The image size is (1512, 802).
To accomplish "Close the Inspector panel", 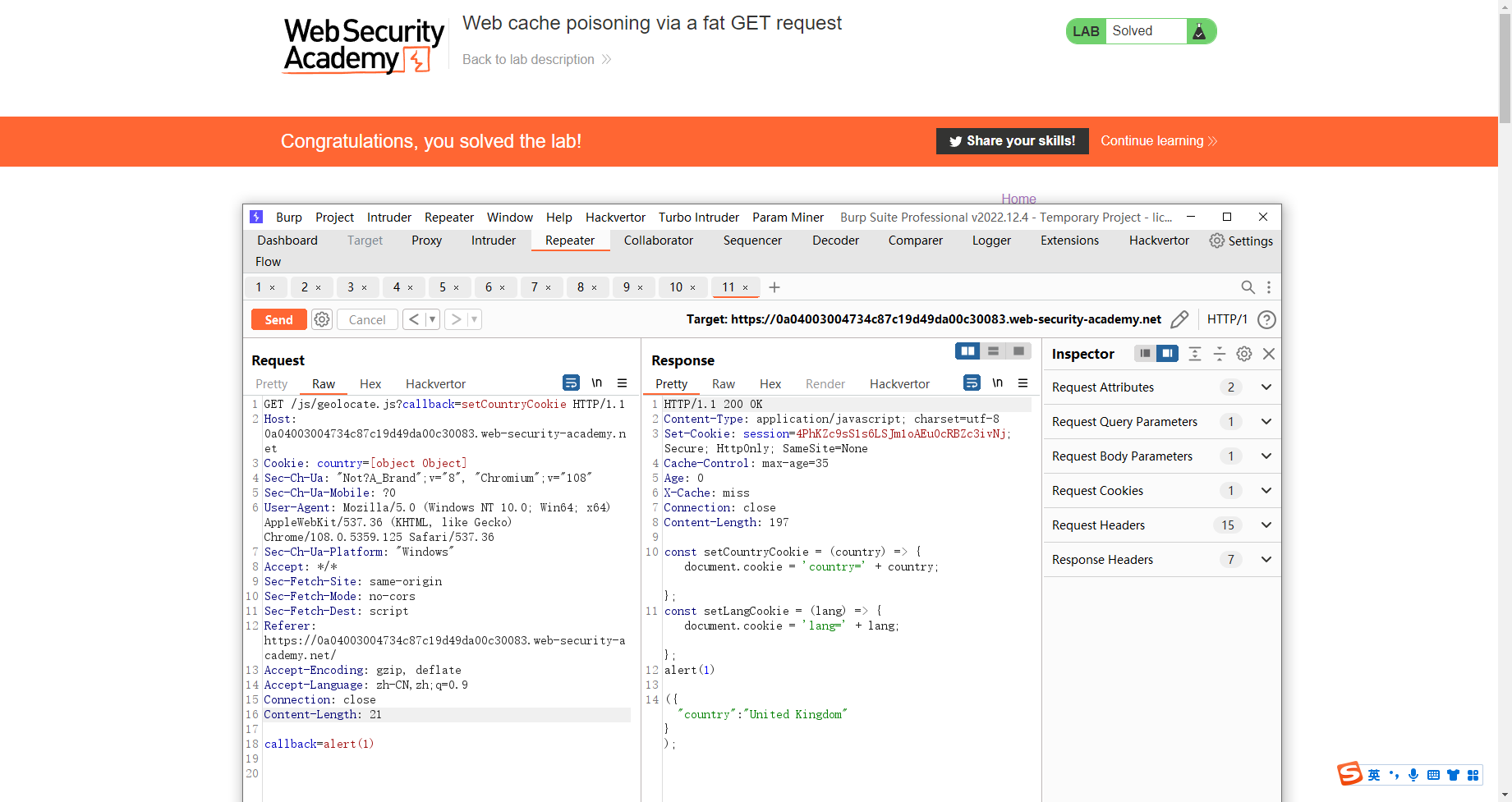I will point(1269,353).
